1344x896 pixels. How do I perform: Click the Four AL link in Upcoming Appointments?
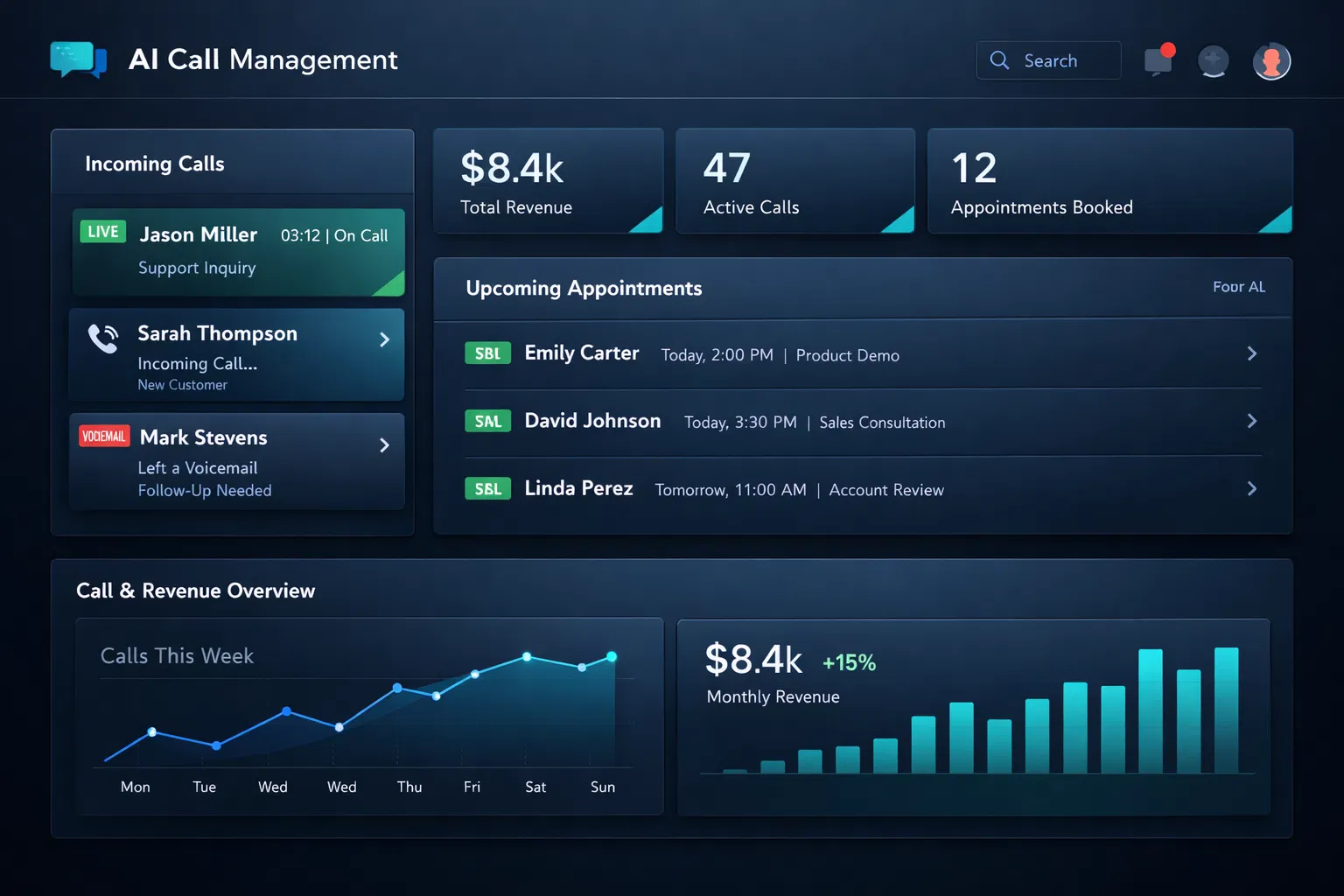coord(1238,286)
